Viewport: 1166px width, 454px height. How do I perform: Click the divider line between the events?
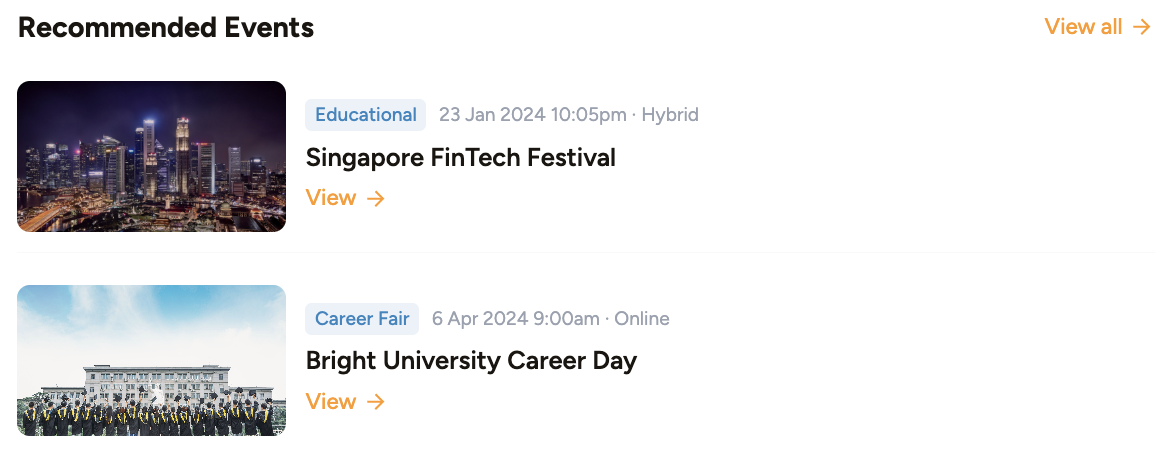click(585, 253)
